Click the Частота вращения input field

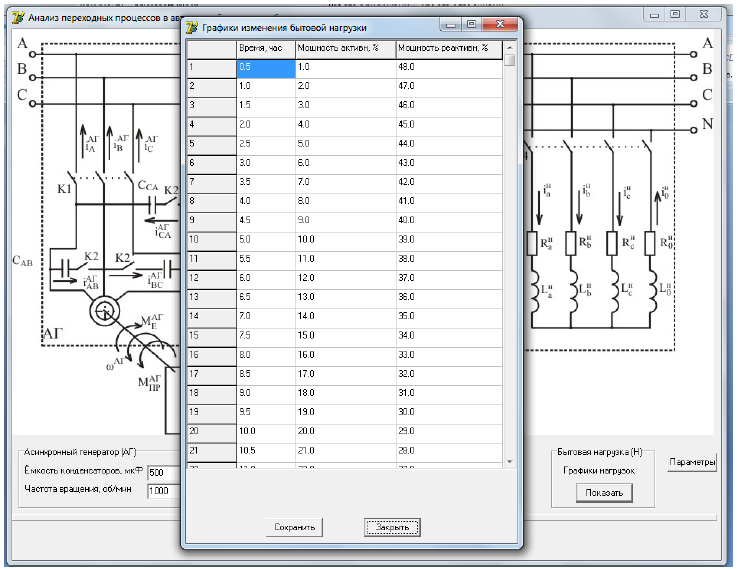click(x=162, y=491)
